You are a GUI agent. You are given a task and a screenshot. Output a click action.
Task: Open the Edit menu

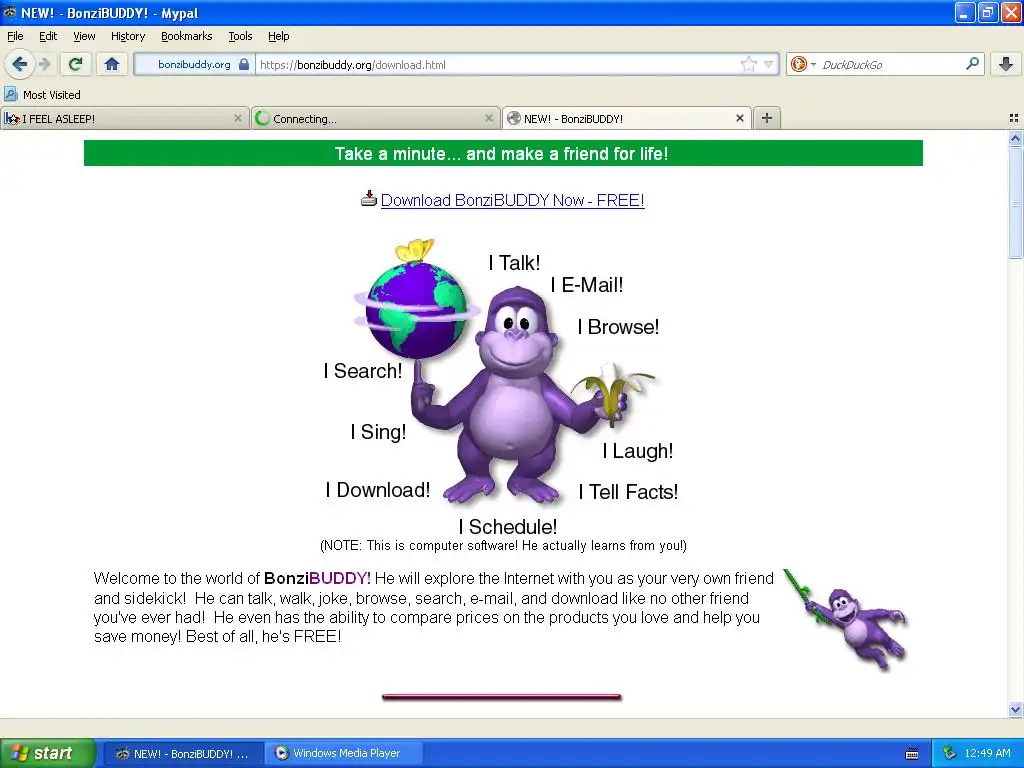coord(48,36)
